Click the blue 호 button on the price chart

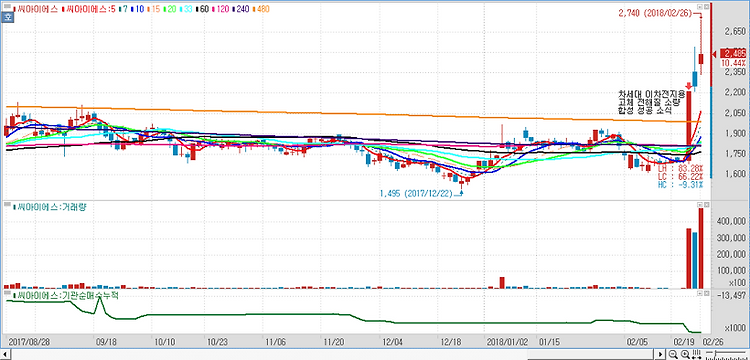(x=7, y=17)
